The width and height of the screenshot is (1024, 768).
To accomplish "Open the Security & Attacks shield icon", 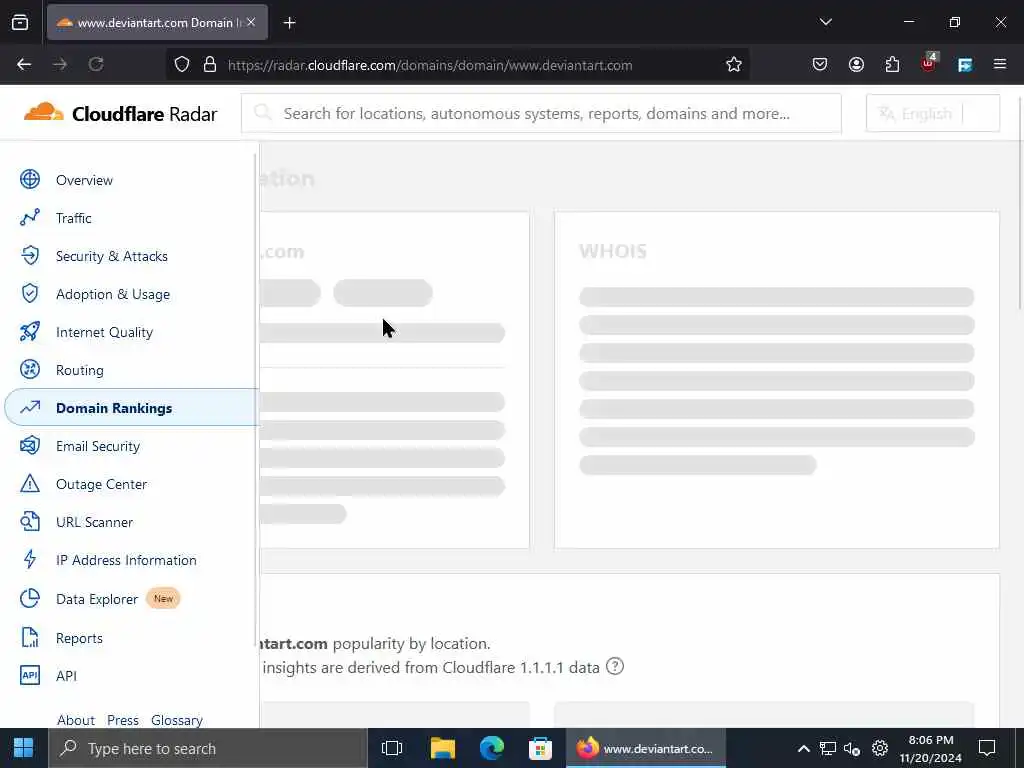I will tap(29, 255).
